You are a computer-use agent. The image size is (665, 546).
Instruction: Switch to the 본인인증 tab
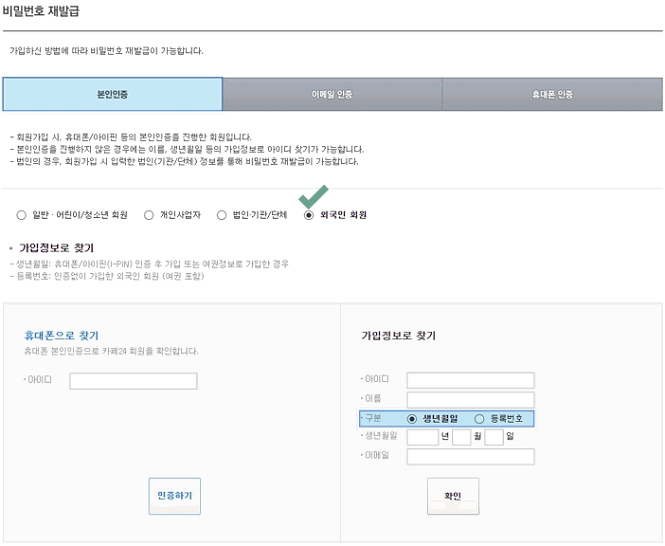112,94
